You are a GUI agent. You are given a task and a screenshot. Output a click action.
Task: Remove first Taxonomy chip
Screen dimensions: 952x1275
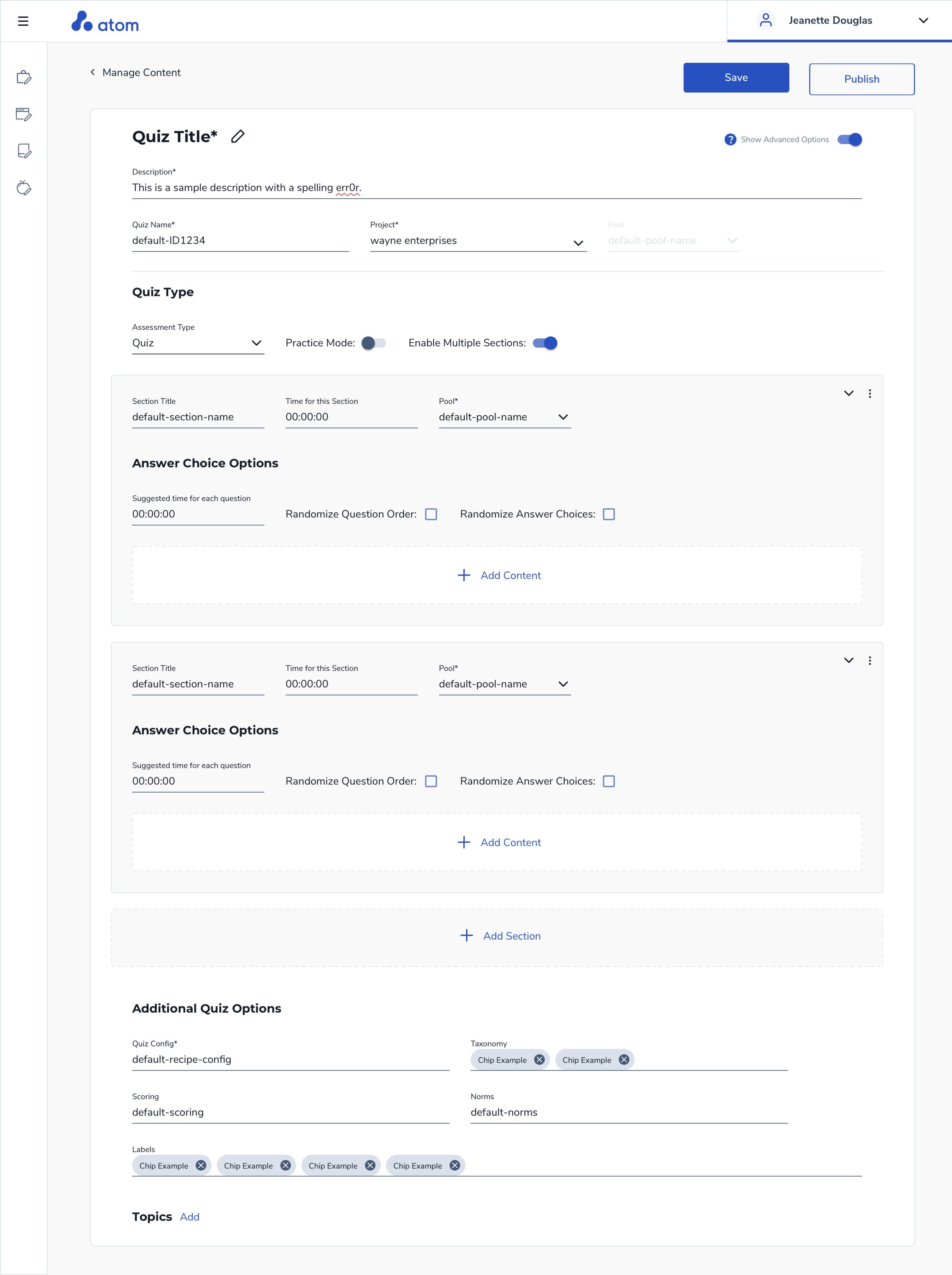pos(539,1060)
